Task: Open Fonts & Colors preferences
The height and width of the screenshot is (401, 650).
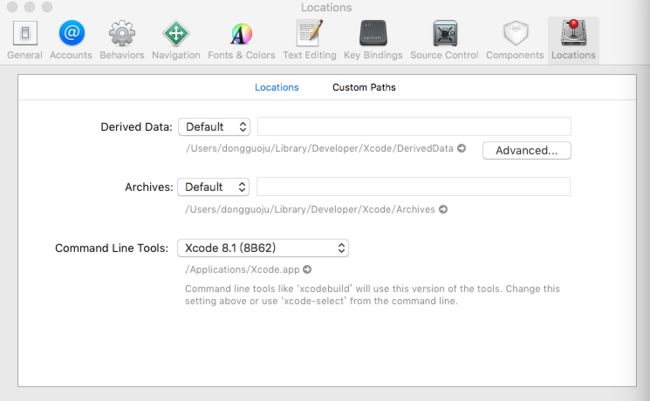Action: [x=241, y=40]
